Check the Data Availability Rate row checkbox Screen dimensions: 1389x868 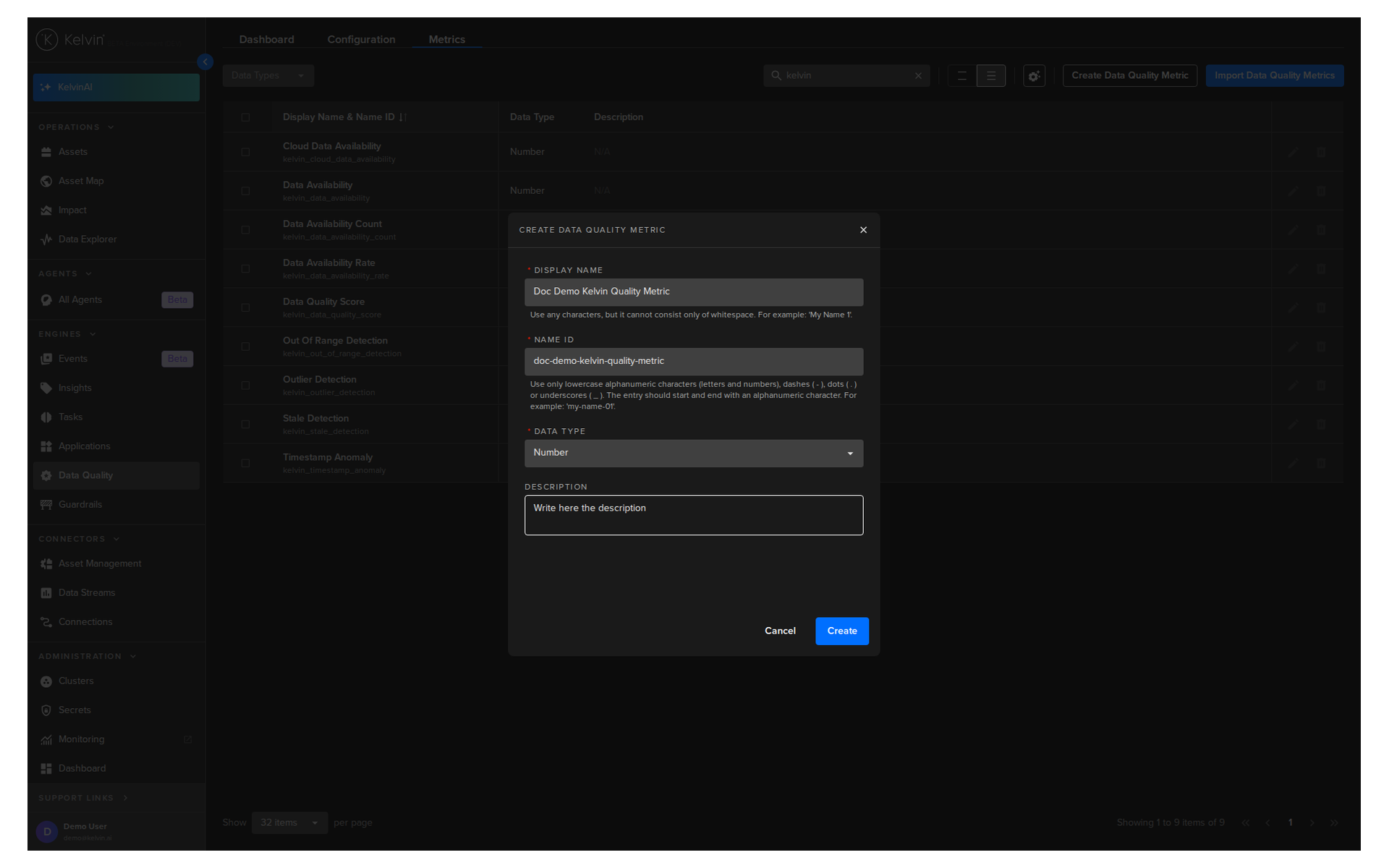[245, 269]
